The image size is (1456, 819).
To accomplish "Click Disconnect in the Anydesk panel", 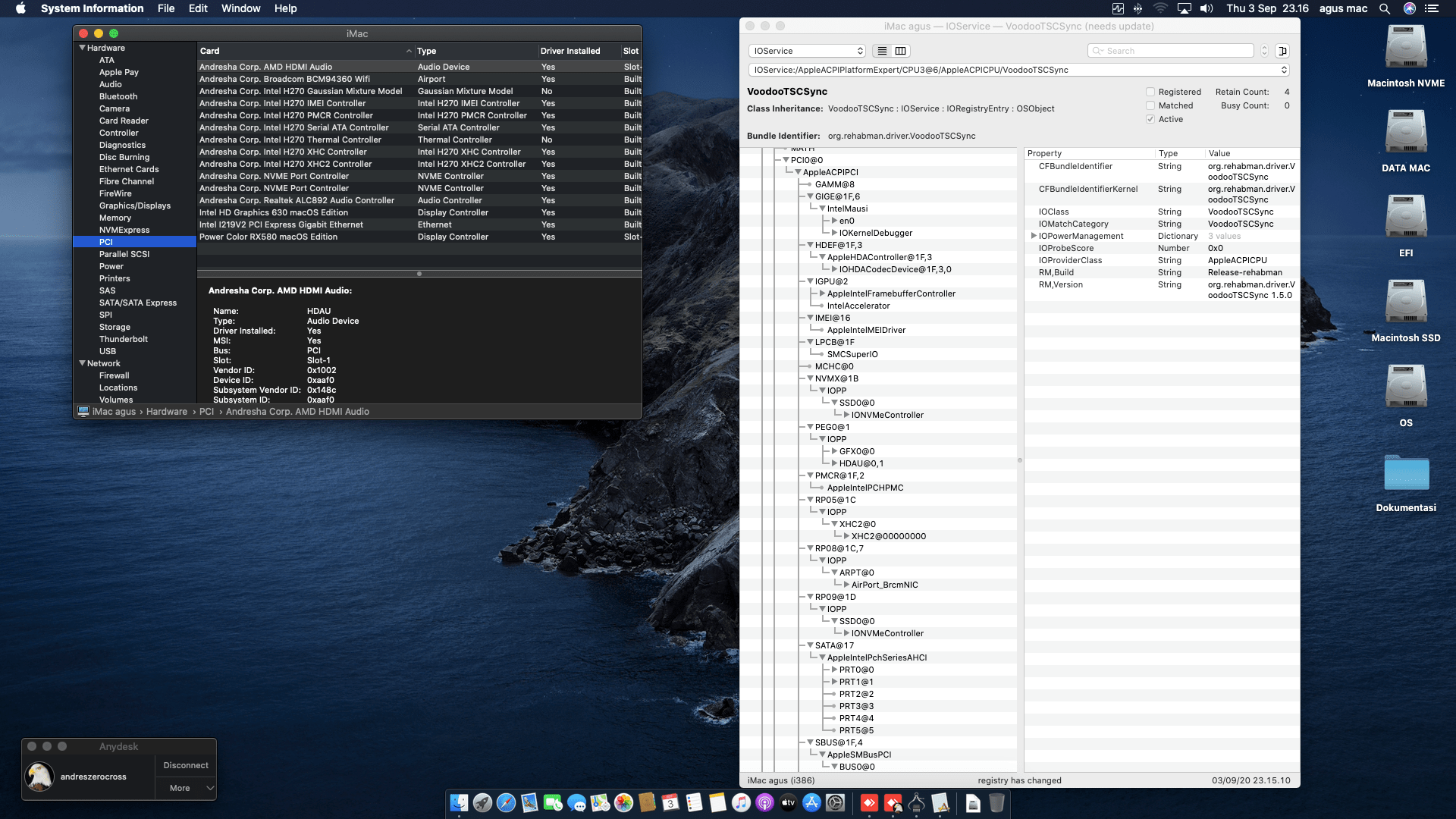I will [186, 765].
